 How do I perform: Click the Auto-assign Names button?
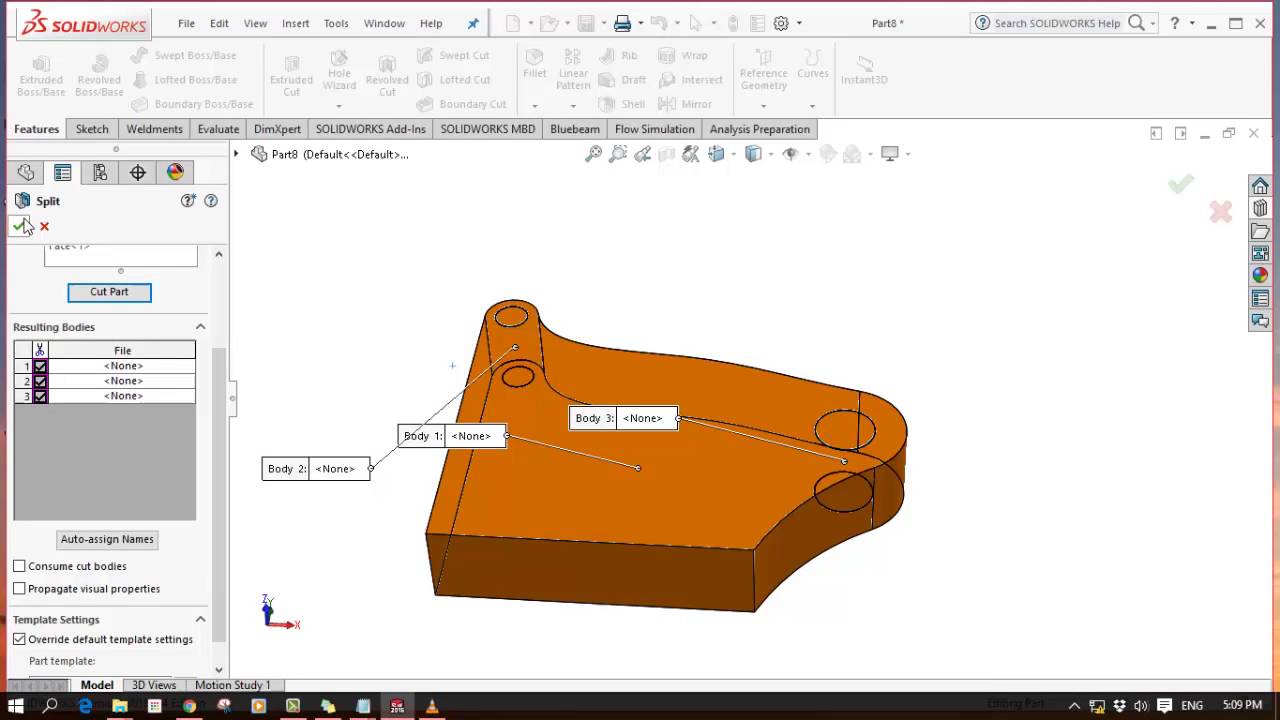[107, 539]
